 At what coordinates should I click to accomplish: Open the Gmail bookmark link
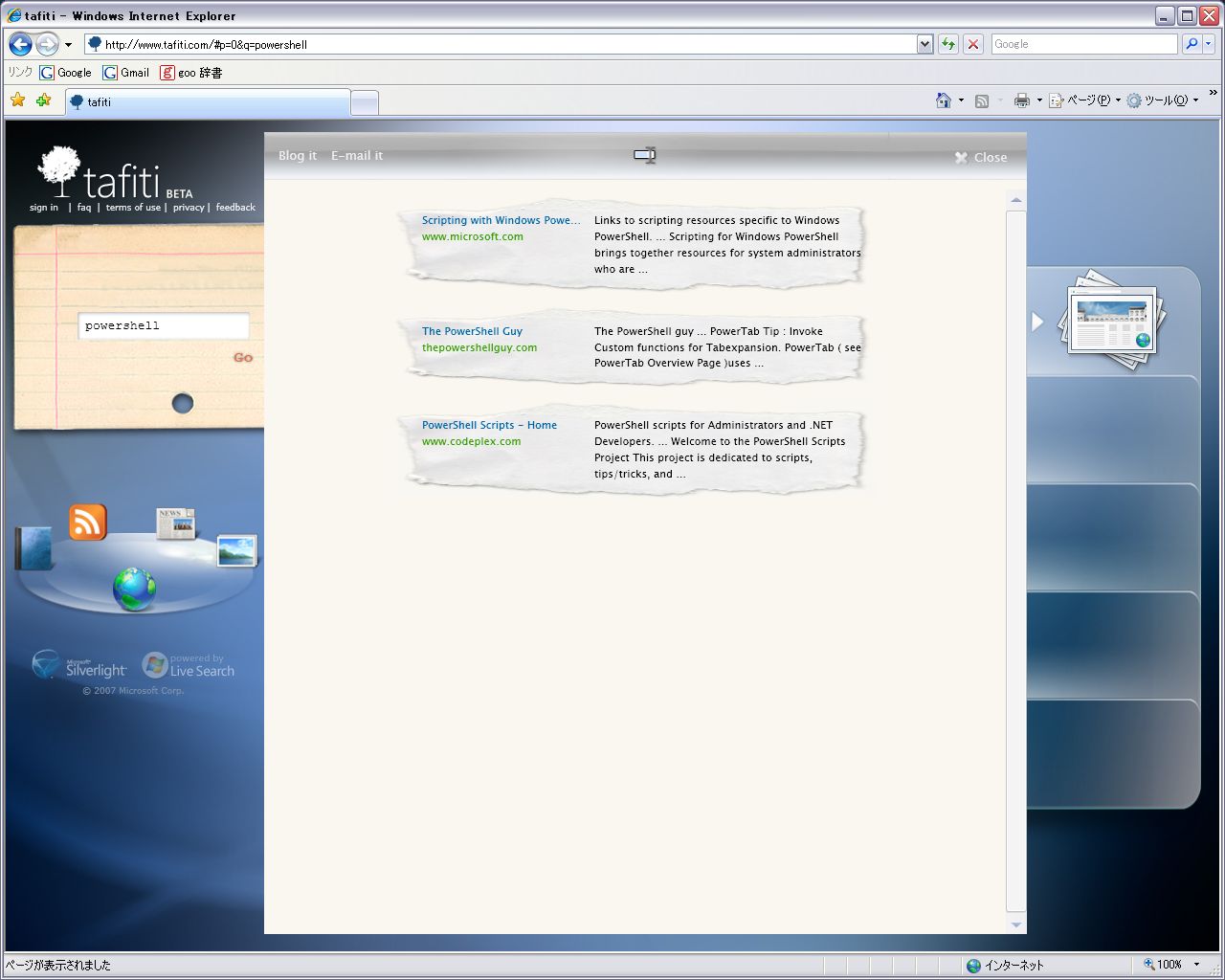(x=126, y=73)
